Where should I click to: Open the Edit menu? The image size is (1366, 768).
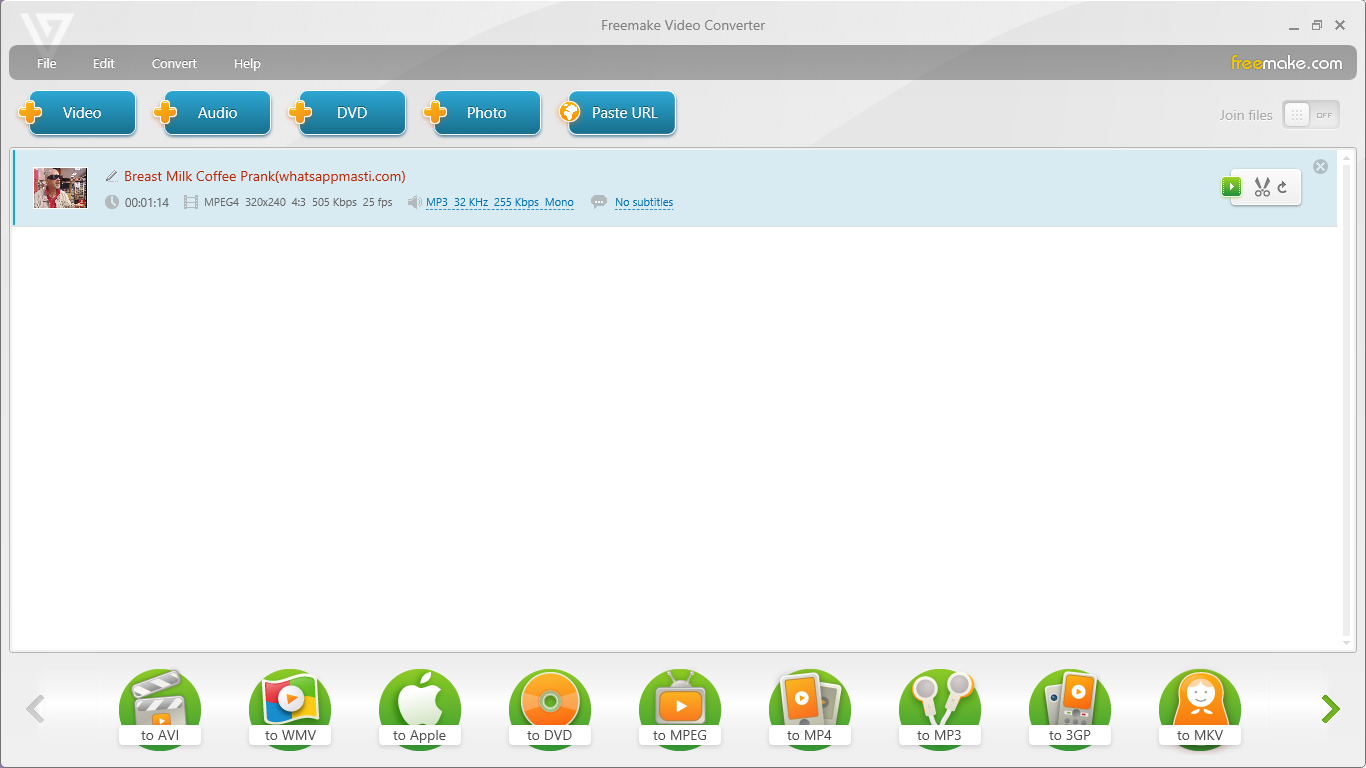[104, 63]
